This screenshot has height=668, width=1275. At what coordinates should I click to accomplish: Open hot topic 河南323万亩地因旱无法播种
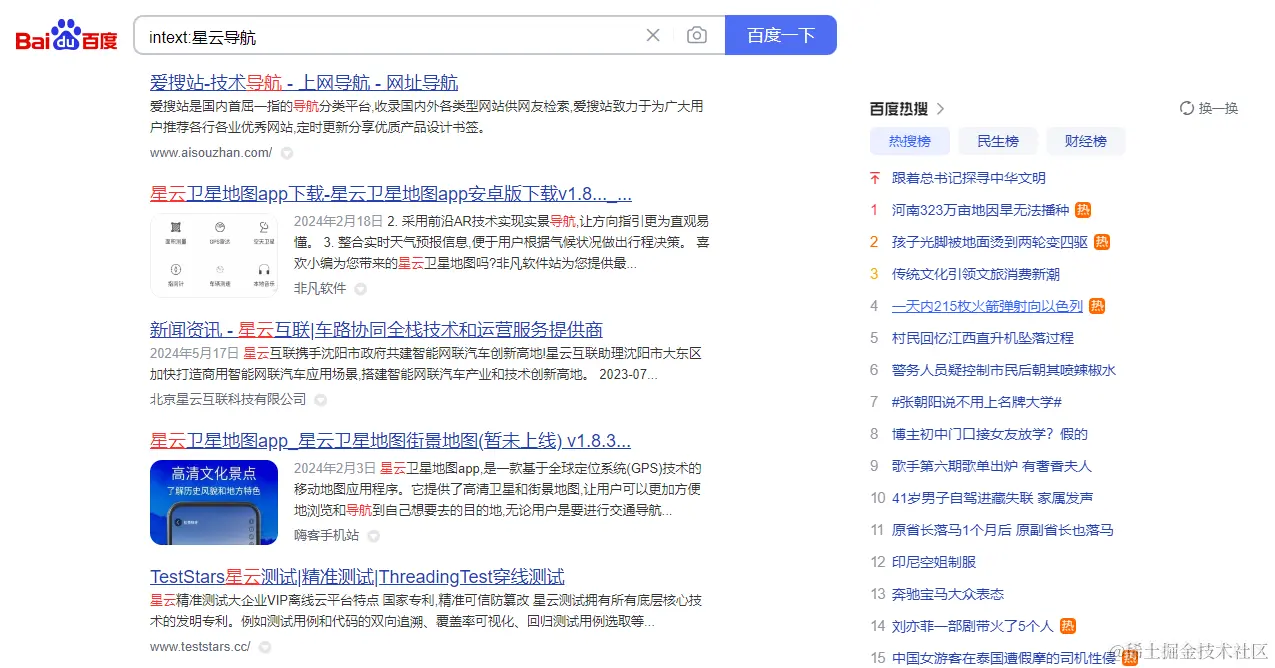point(980,210)
